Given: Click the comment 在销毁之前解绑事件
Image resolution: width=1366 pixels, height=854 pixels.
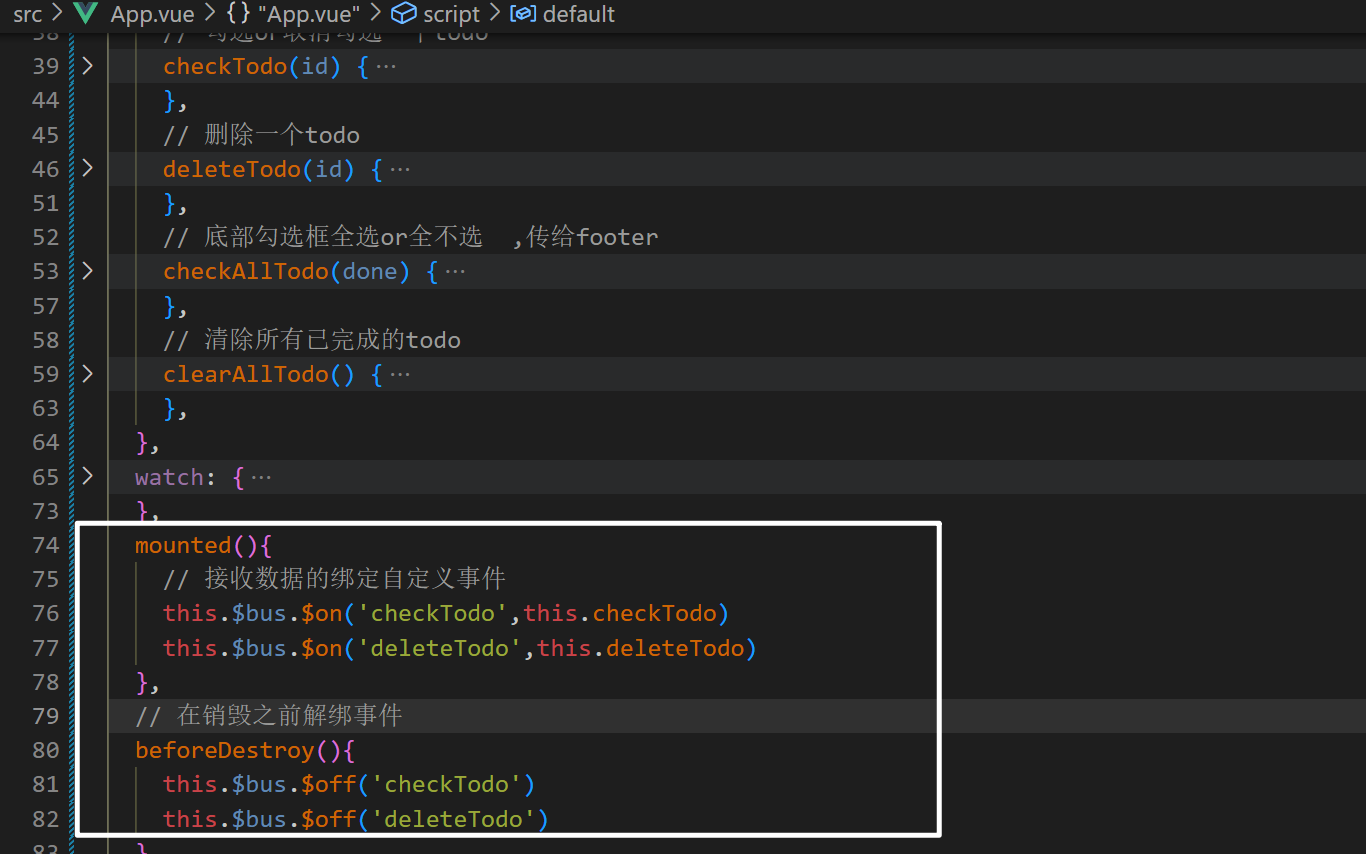Looking at the screenshot, I should click(x=269, y=716).
